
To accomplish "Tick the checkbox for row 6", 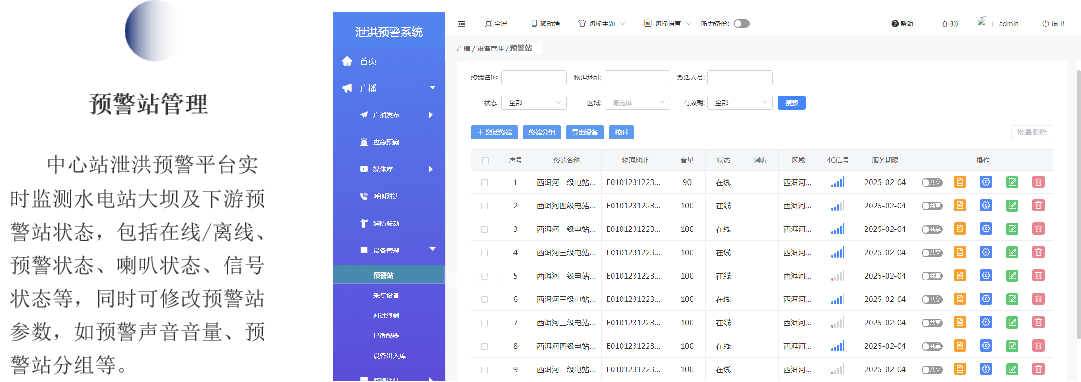I will [485, 300].
